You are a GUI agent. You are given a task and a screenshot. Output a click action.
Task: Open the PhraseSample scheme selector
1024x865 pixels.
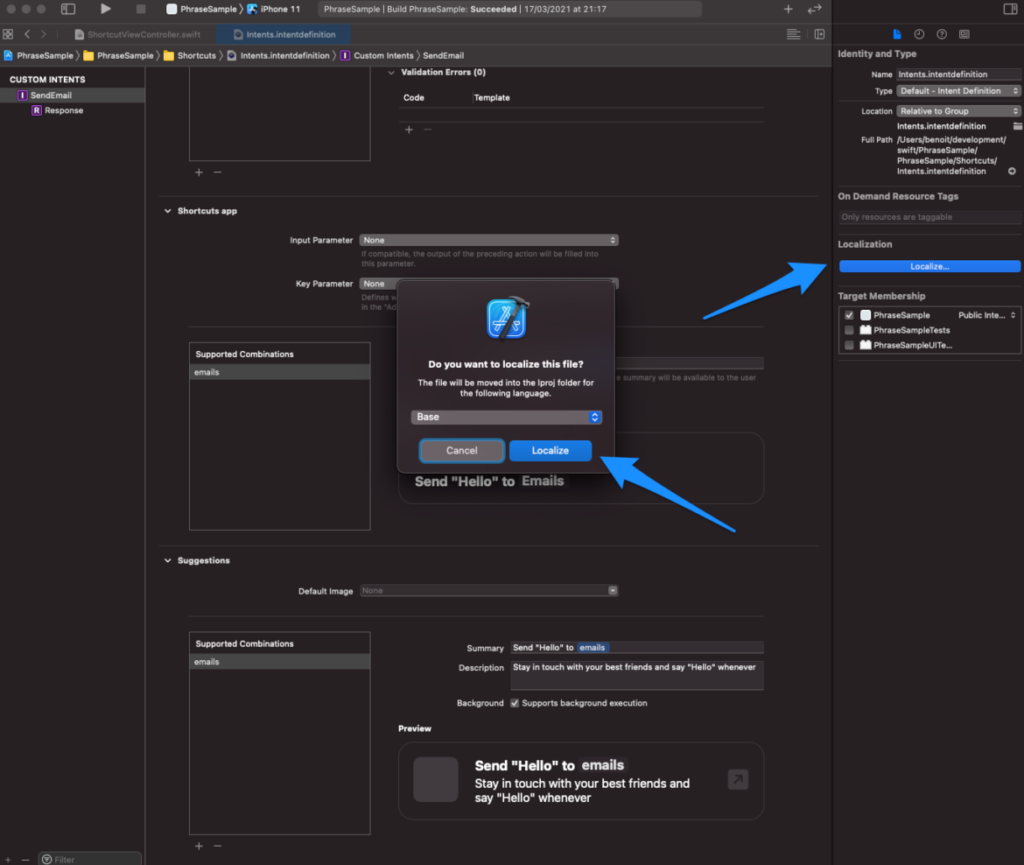point(202,9)
